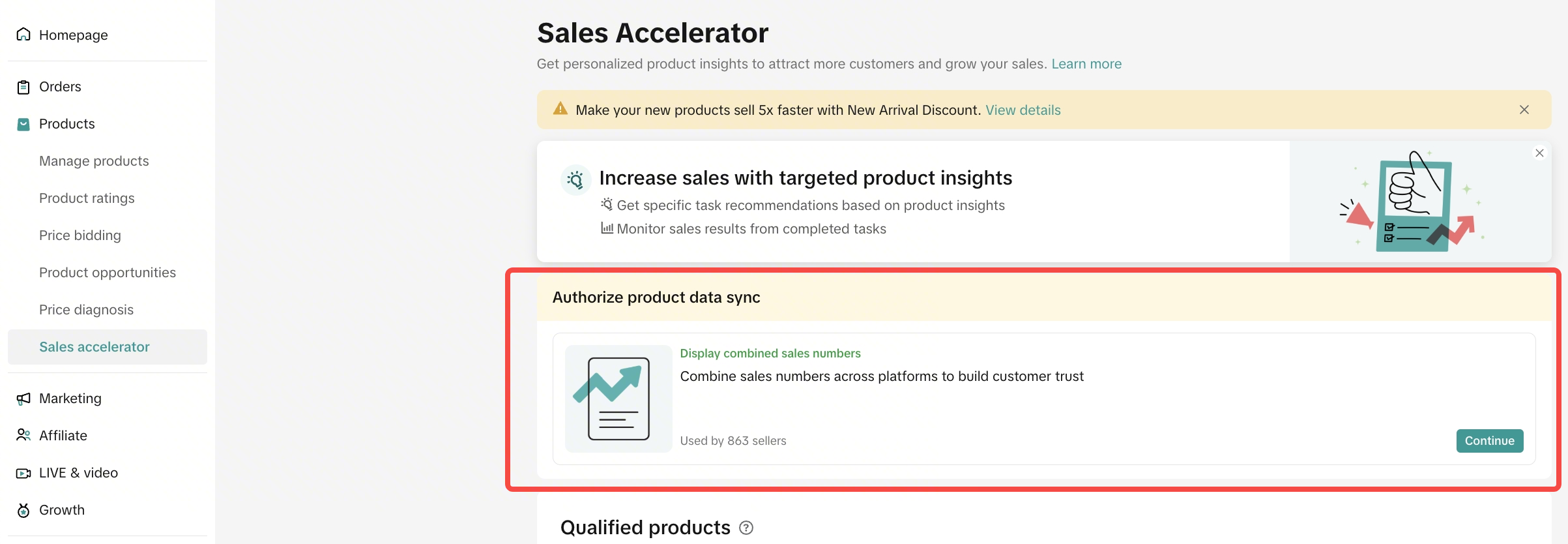Open Manage products in sidebar

(x=94, y=161)
